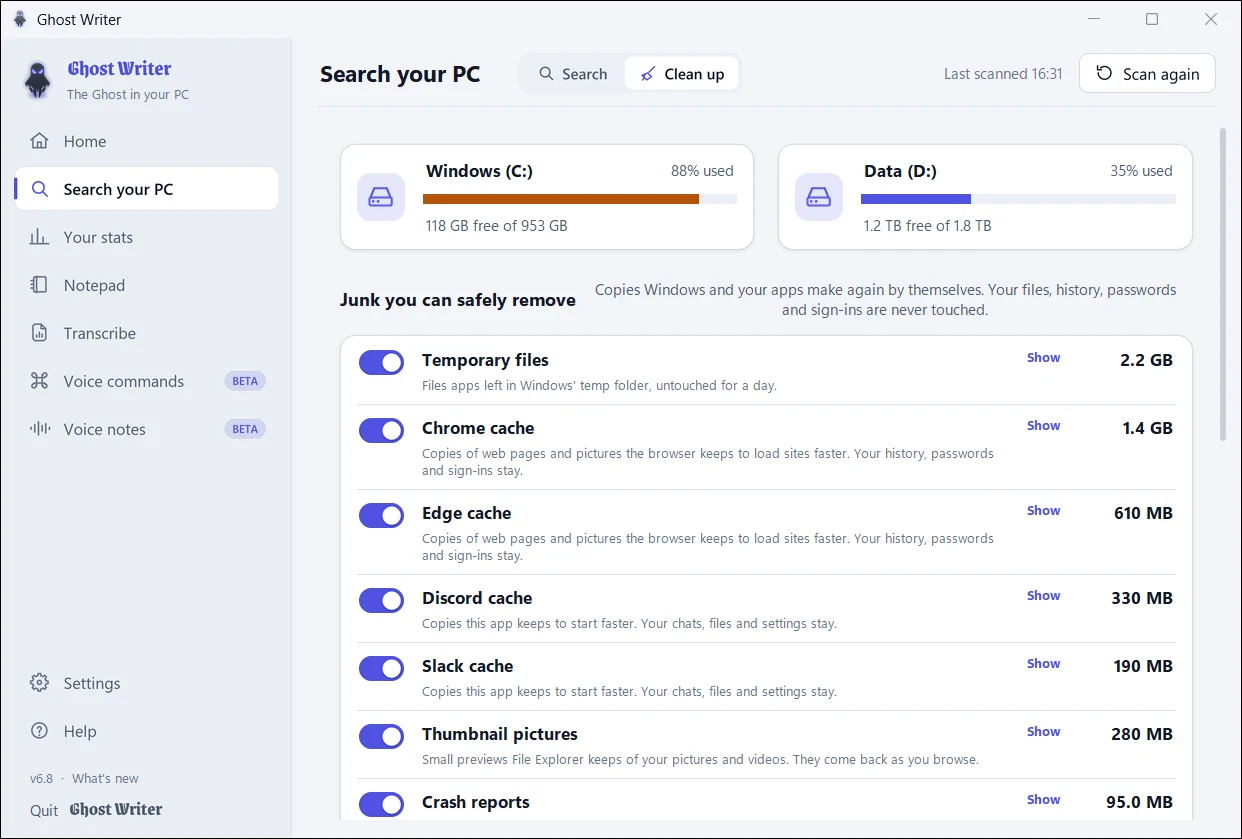Image resolution: width=1242 pixels, height=839 pixels.
Task: Click the Settings gear icon
Action: (x=39, y=683)
